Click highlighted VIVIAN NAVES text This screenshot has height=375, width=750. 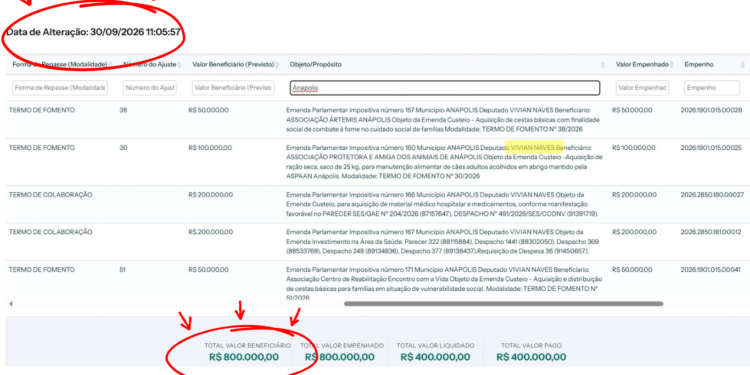coord(537,148)
